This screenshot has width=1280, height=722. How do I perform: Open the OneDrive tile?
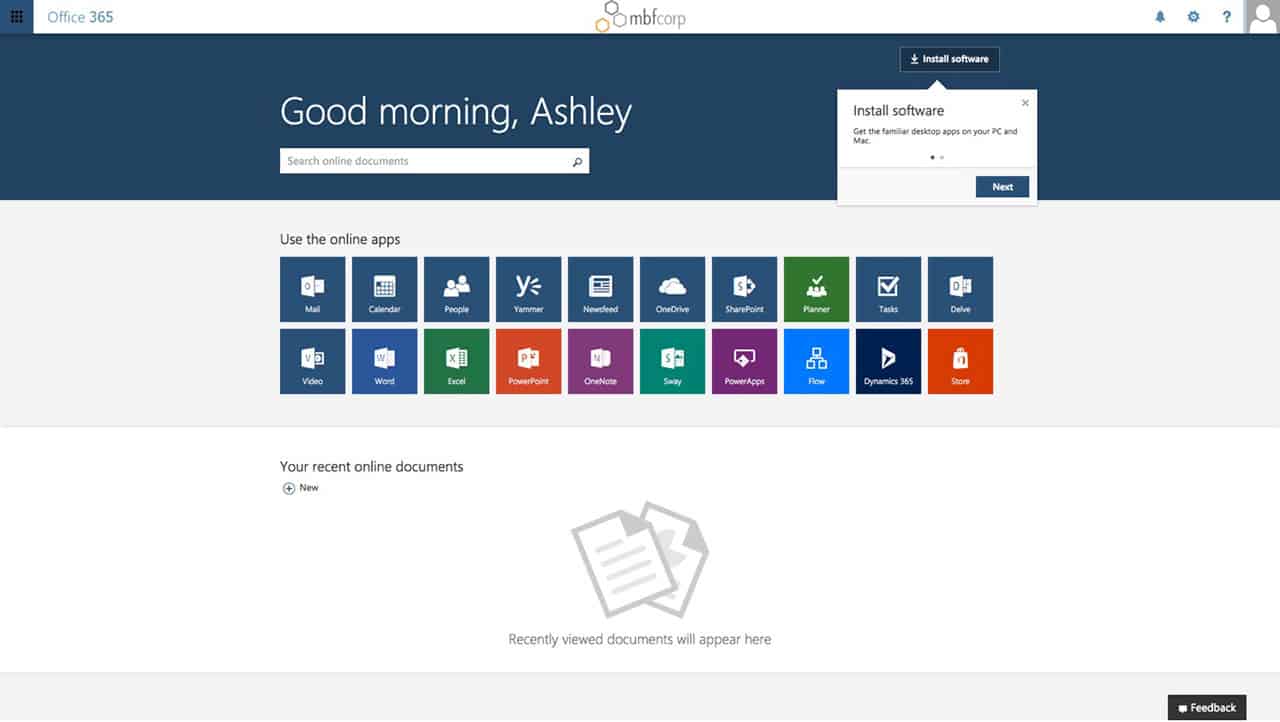click(x=673, y=289)
